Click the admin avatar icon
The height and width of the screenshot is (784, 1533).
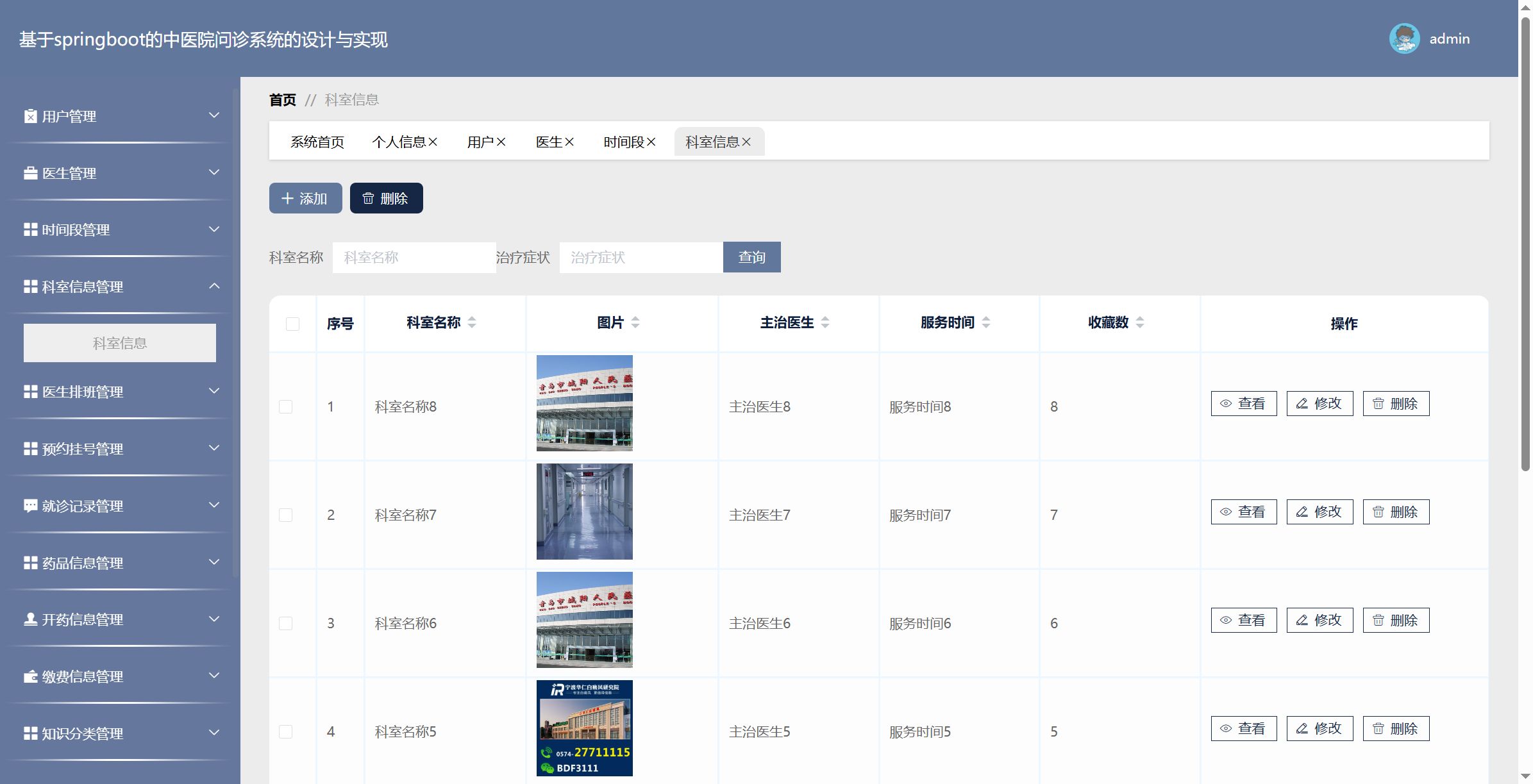(x=1404, y=38)
